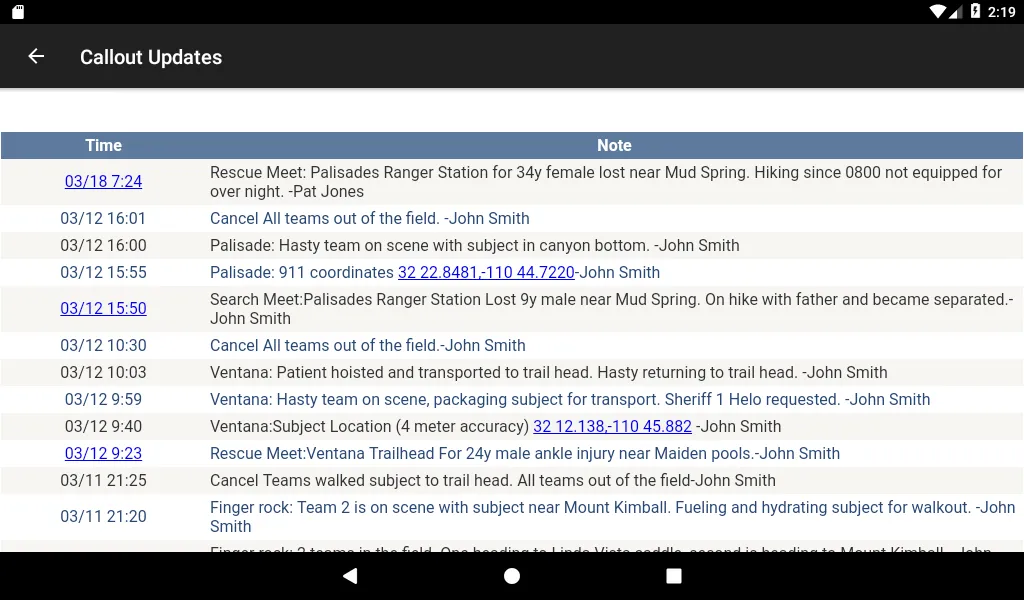Click the Note column header
Screen dimensions: 1024x600
(614, 146)
